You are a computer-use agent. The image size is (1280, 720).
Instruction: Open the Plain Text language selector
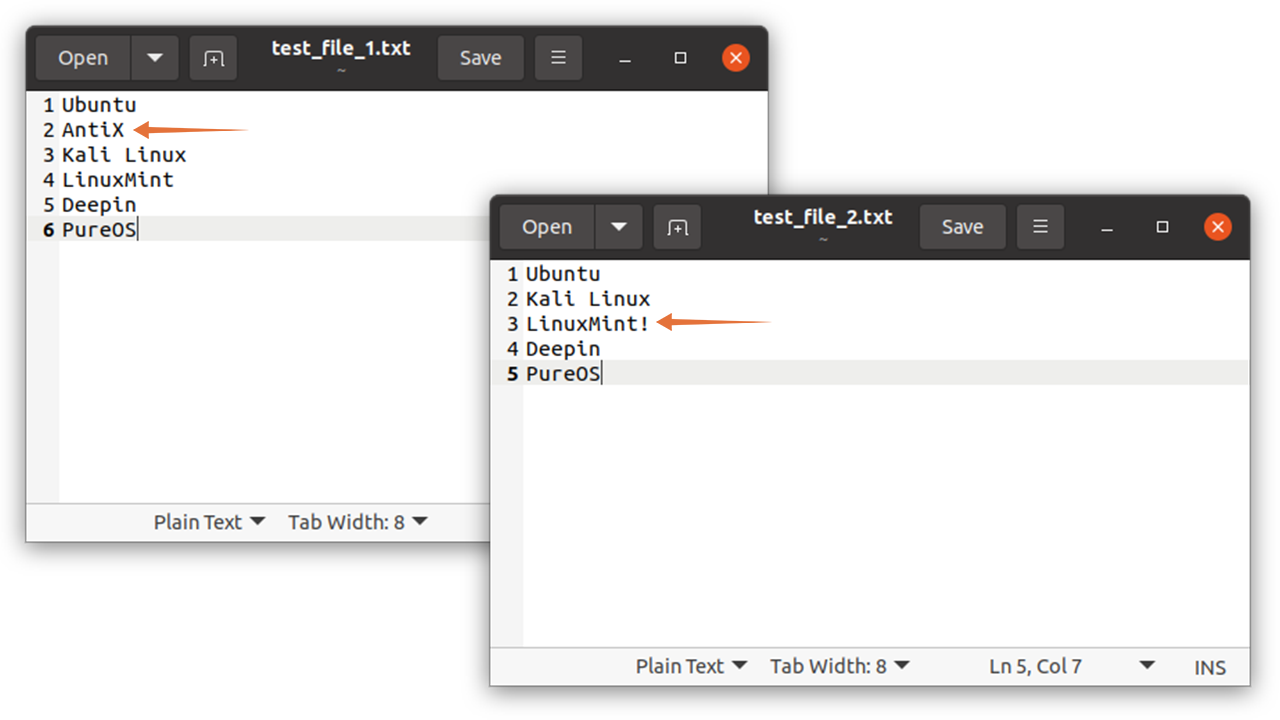691,665
